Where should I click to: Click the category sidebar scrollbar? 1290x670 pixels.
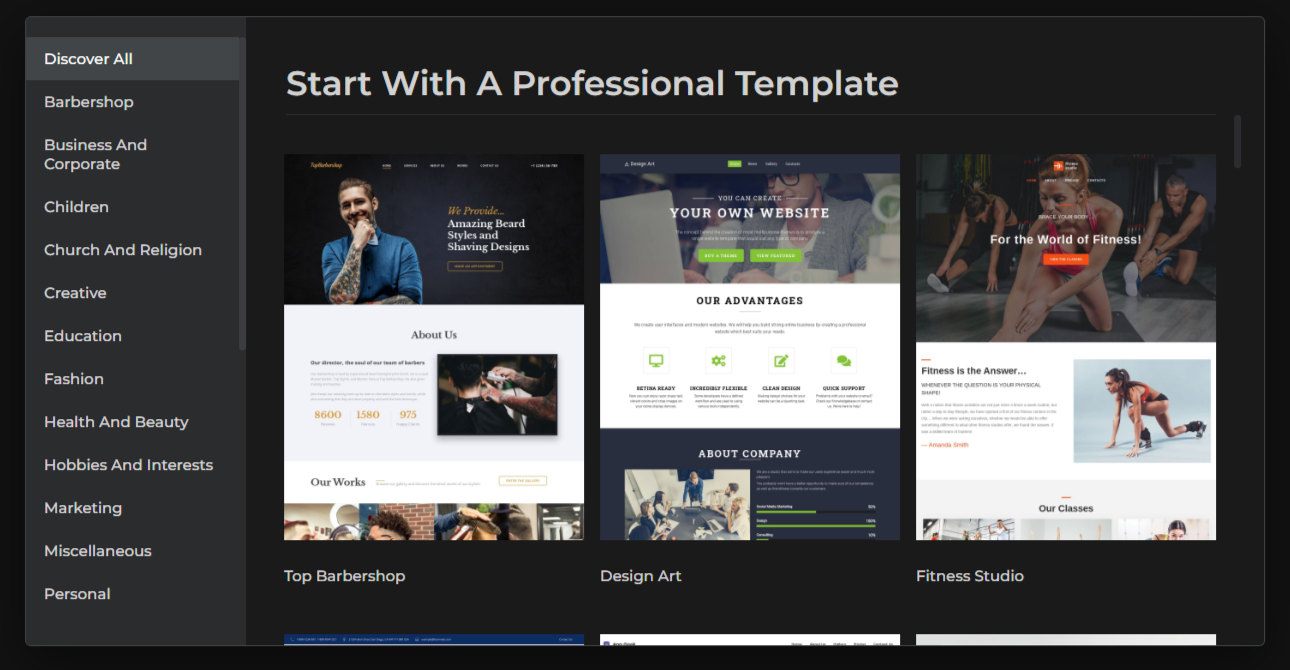[x=242, y=196]
